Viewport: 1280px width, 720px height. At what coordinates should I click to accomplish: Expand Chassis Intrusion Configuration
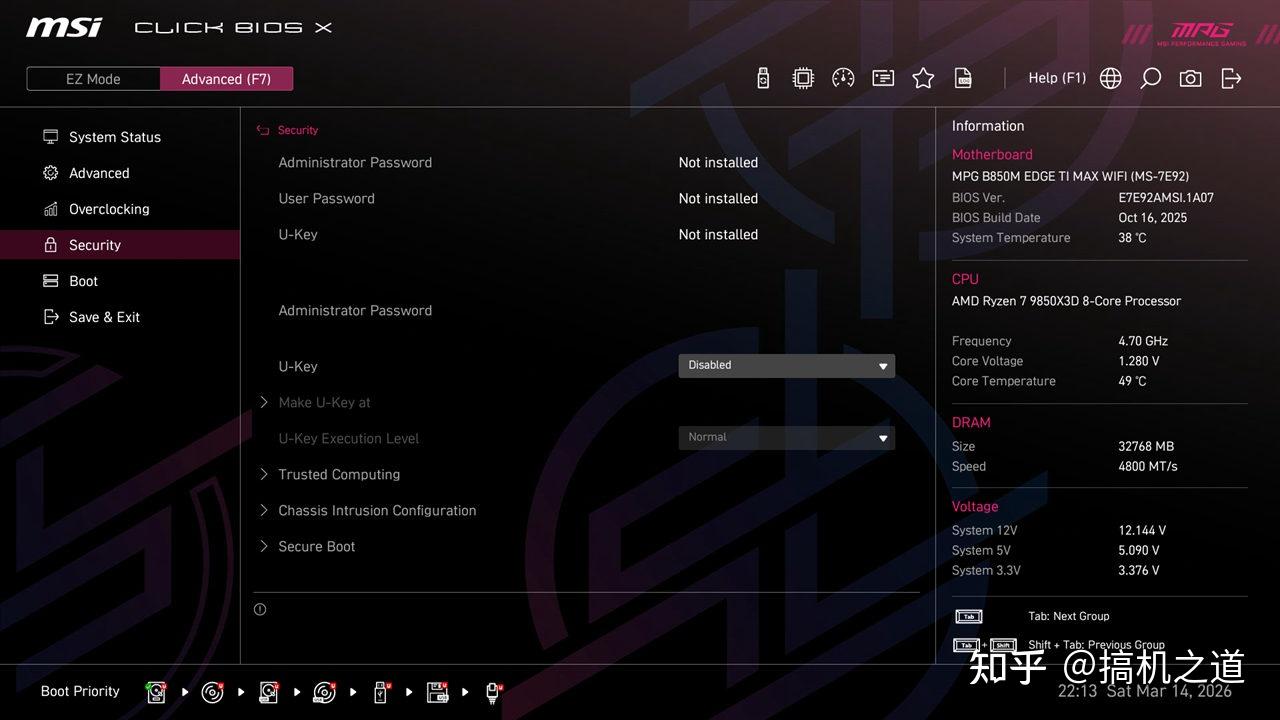377,510
